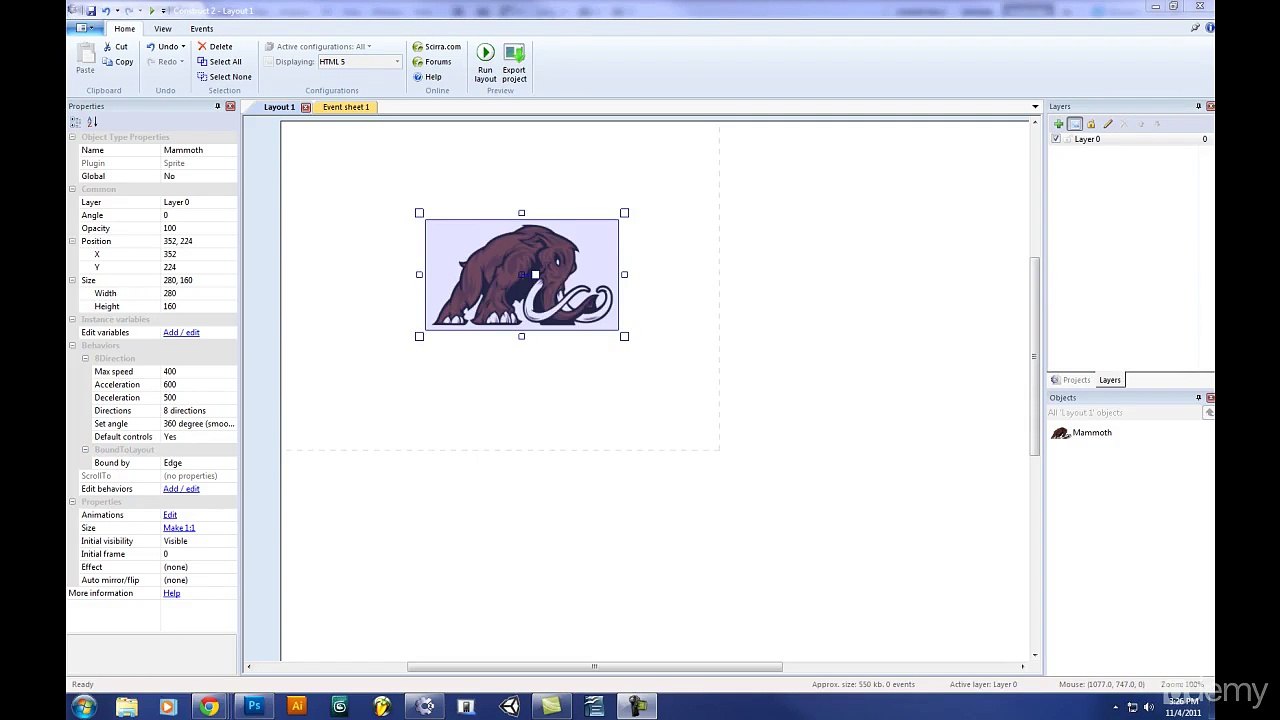The height and width of the screenshot is (720, 1280).
Task: Toggle the layer view mode icon
Action: [1075, 124]
